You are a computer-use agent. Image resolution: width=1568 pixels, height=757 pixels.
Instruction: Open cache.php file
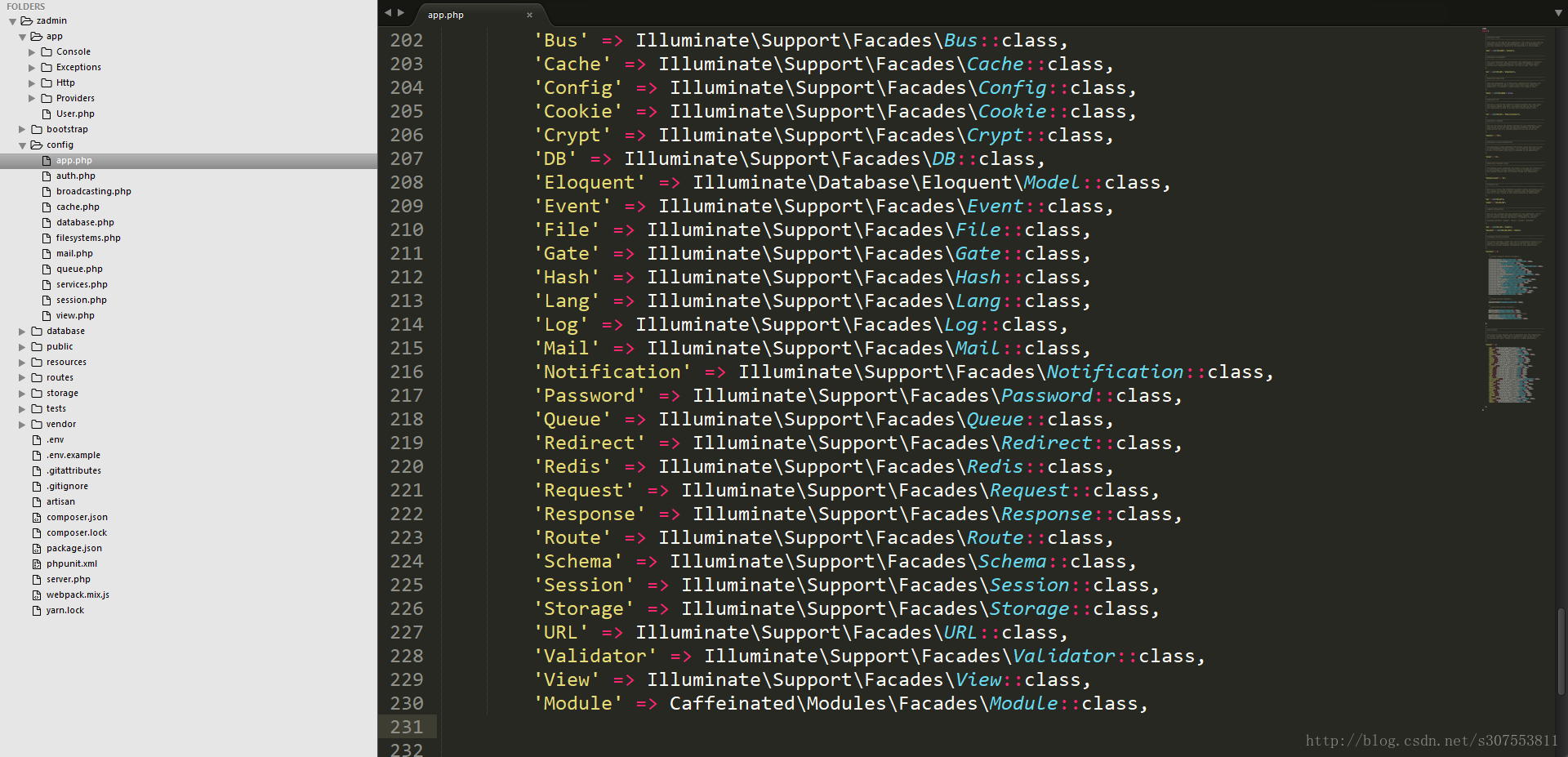coord(78,207)
